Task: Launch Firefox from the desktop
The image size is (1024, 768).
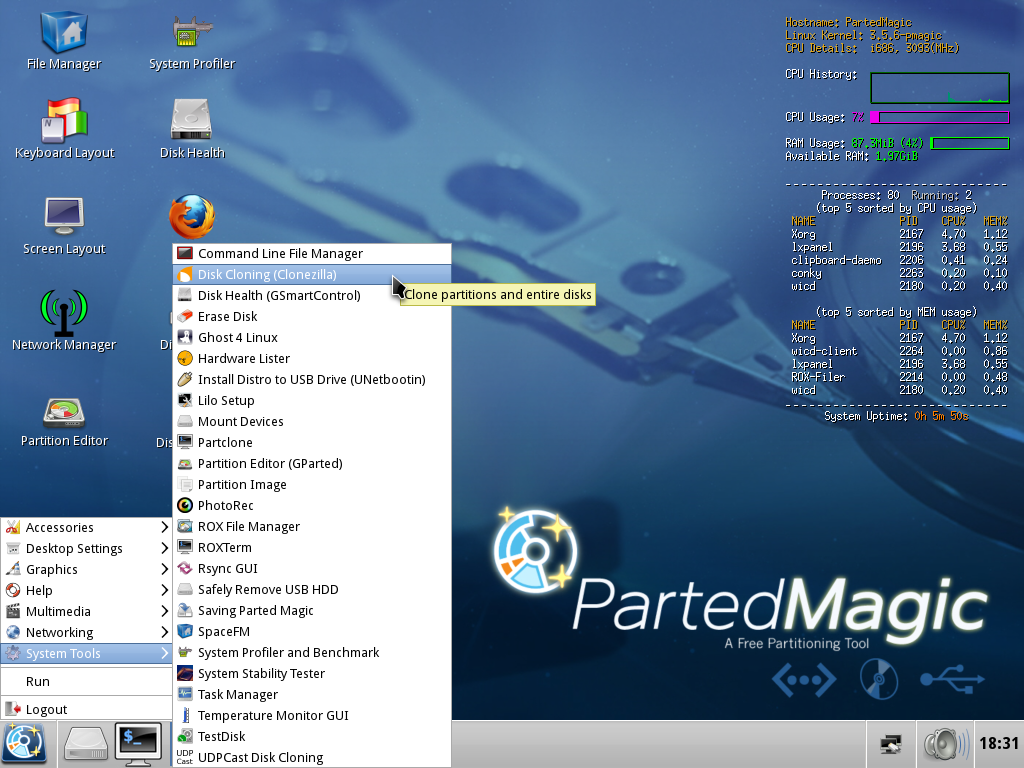Action: point(192,217)
